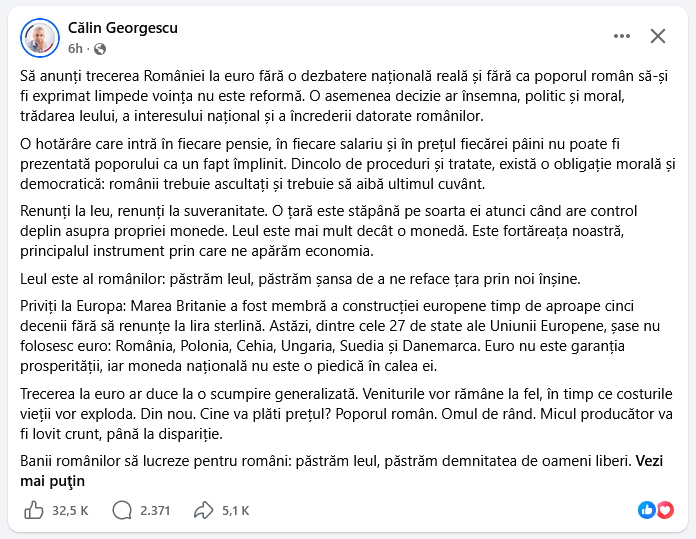Screen dimensions: 696x539
Task: Like the post with the thumbs-up icon
Action: [34, 510]
